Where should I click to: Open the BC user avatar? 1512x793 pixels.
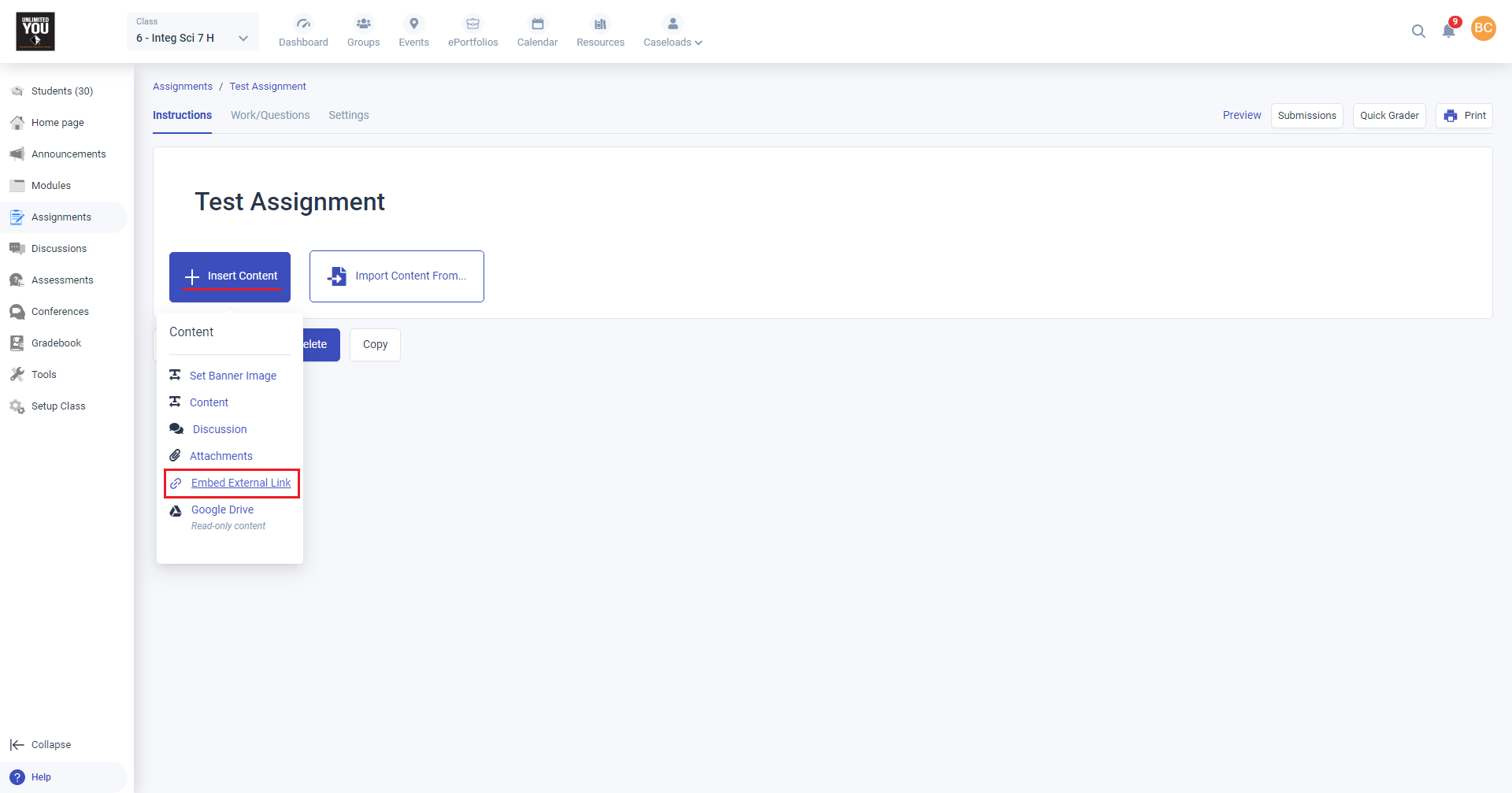pyautogui.click(x=1484, y=28)
